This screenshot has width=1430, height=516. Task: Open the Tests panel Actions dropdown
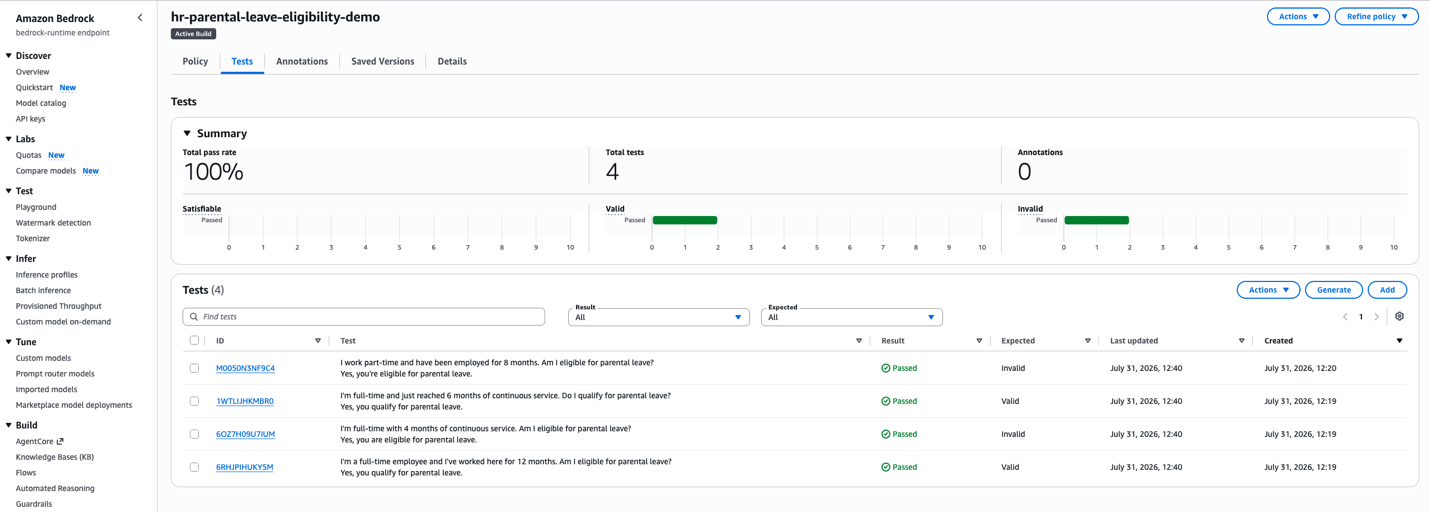click(1268, 290)
